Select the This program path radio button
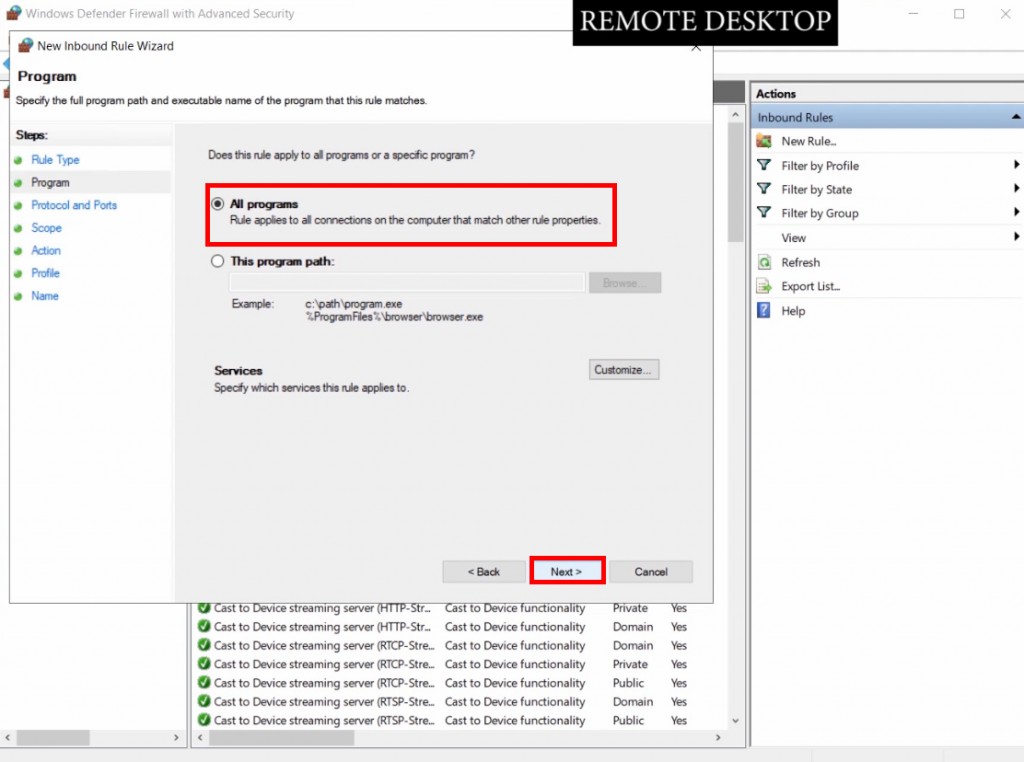The height and width of the screenshot is (762, 1024). pyautogui.click(x=217, y=261)
